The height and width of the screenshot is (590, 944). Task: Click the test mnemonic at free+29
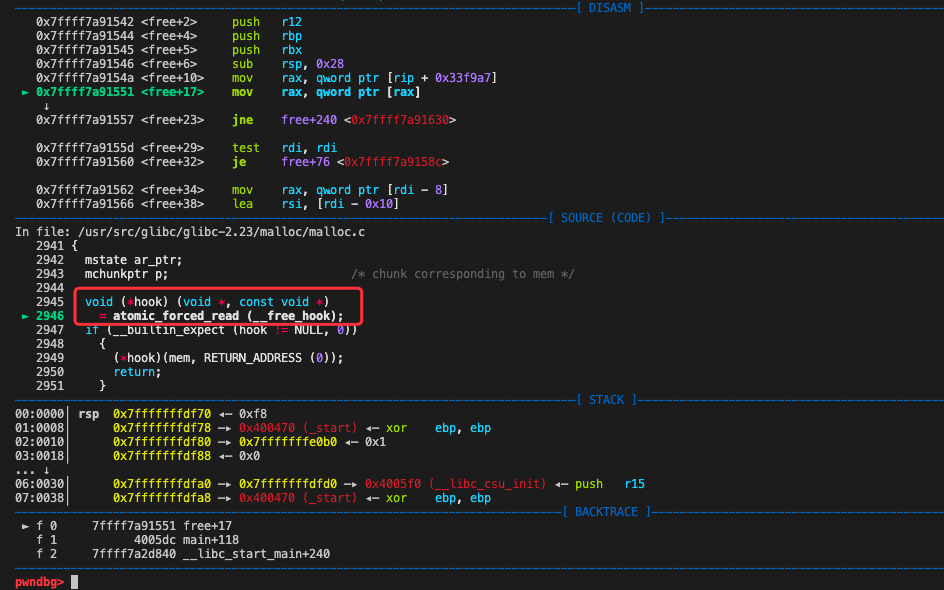(x=246, y=148)
